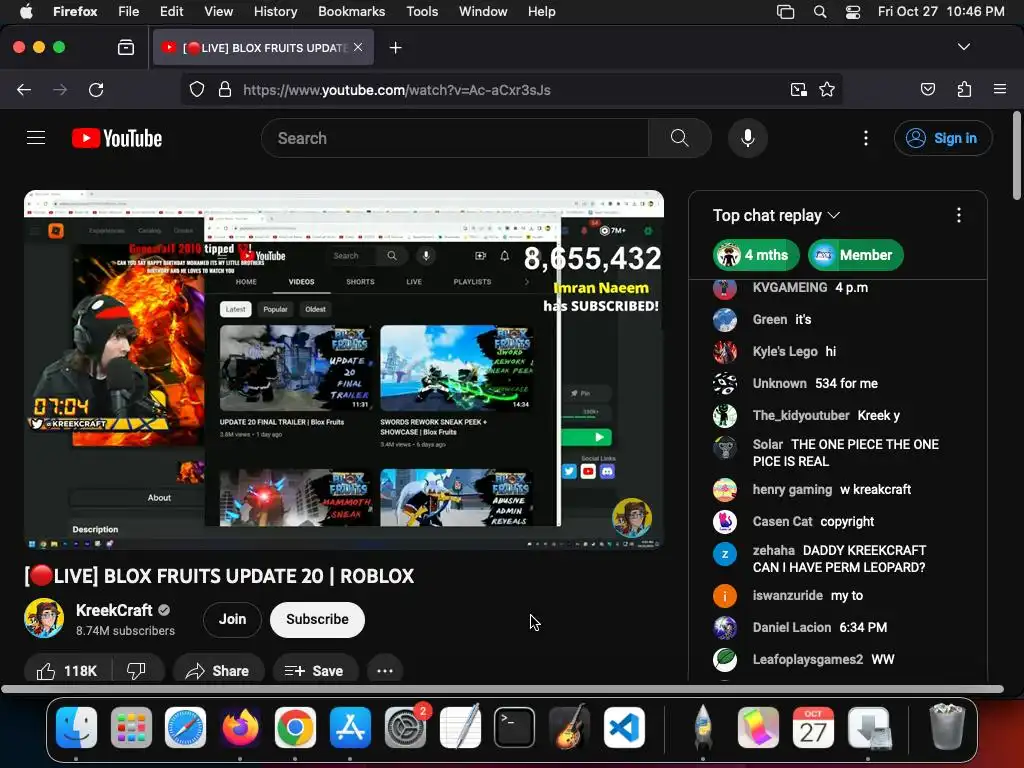List all tabs chevron in Firefox
The image size is (1024, 768).
point(964,47)
